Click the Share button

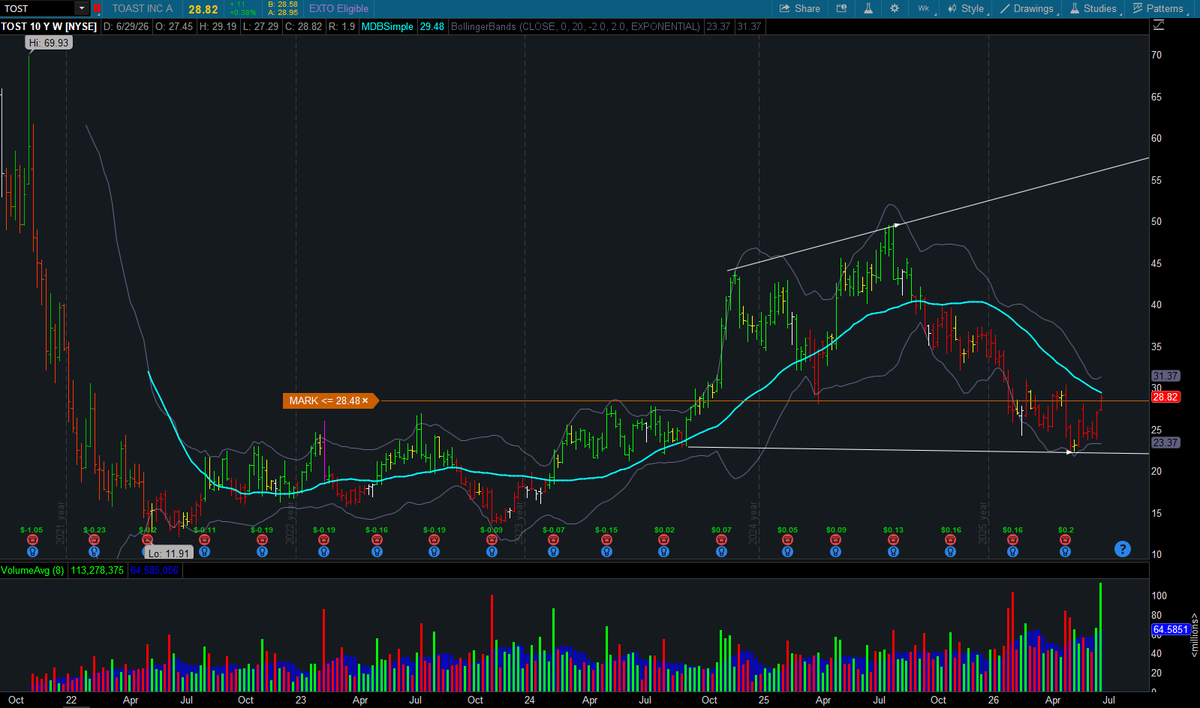[x=799, y=8]
